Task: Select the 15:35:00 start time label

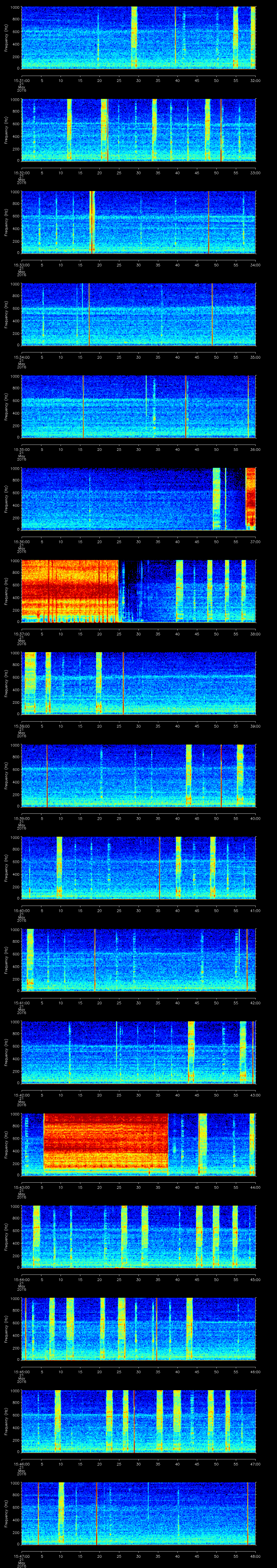Action: pyautogui.click(x=21, y=449)
